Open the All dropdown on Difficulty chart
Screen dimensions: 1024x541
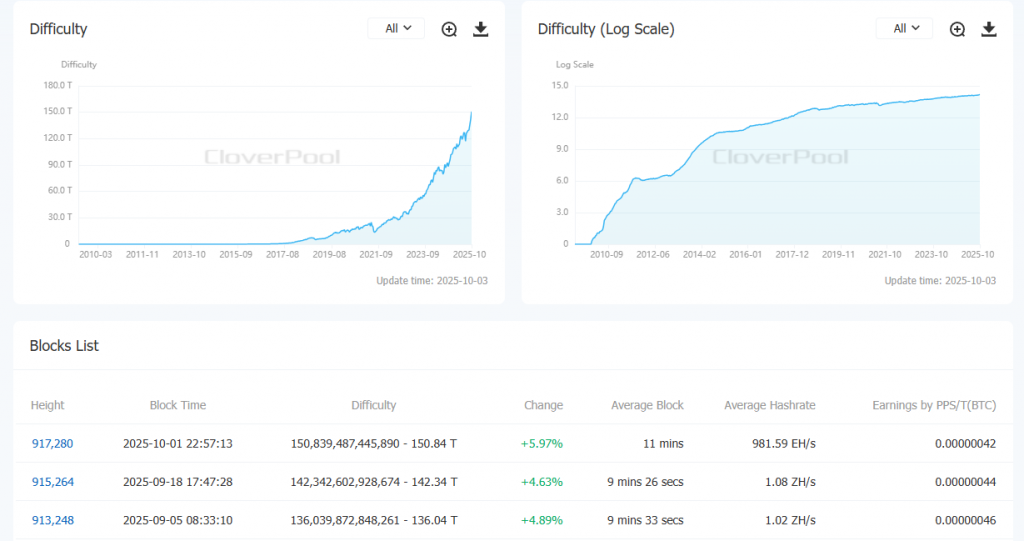coord(397,29)
